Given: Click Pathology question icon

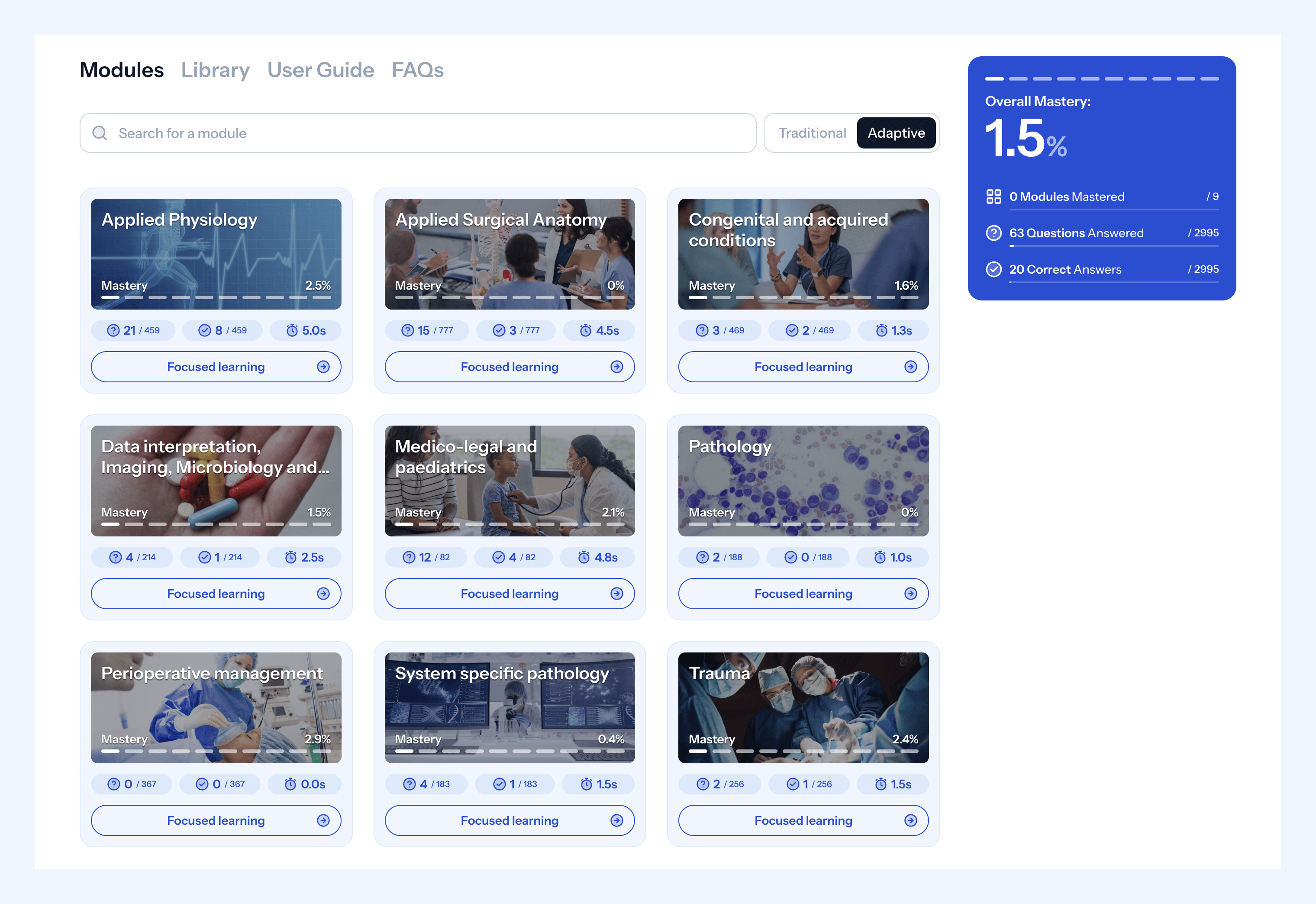Looking at the screenshot, I should tap(702, 557).
